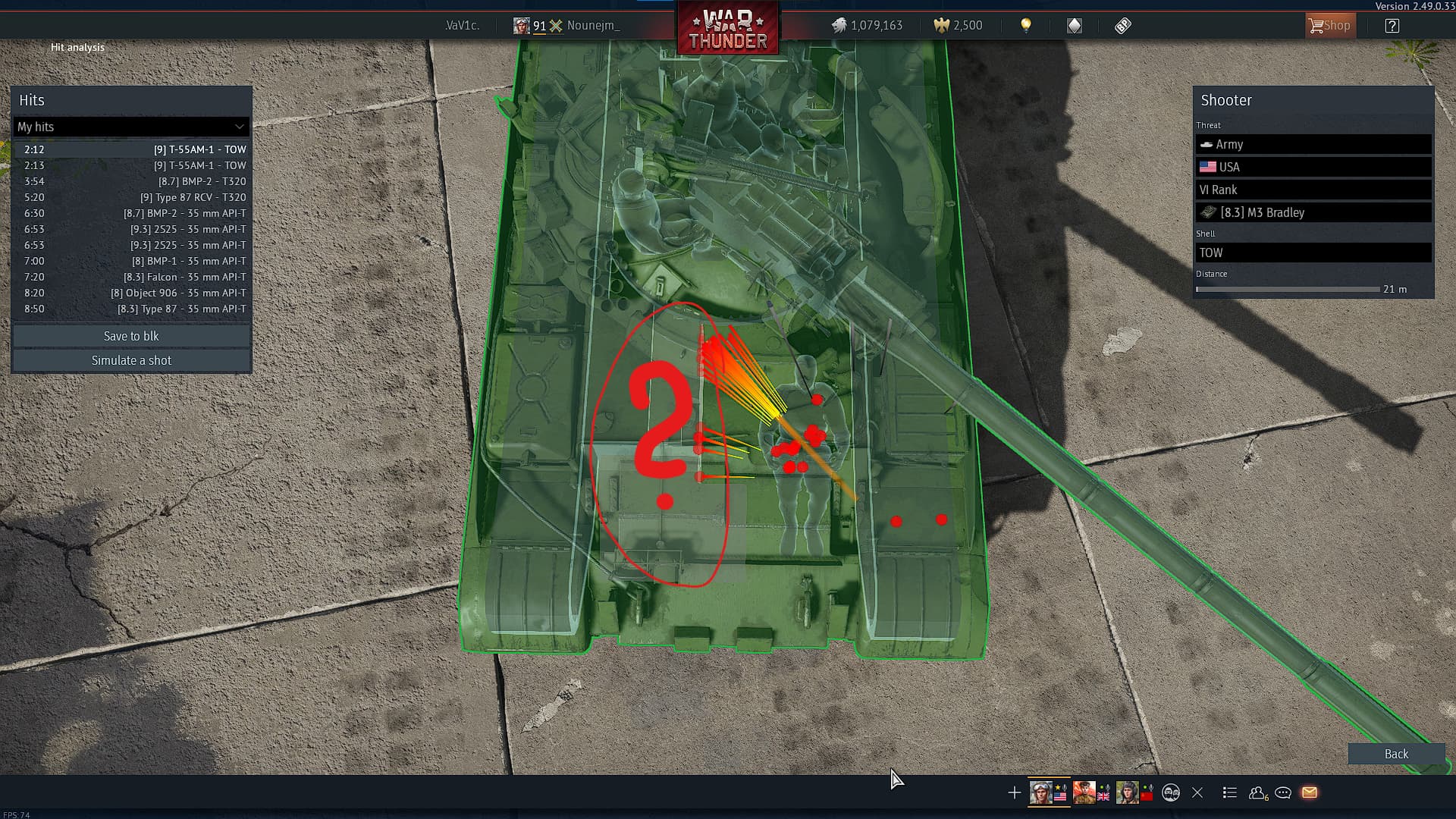The width and height of the screenshot is (1456, 819).
Task: Select the 3:54 BMP-2 T320 hit
Action: [x=131, y=181]
